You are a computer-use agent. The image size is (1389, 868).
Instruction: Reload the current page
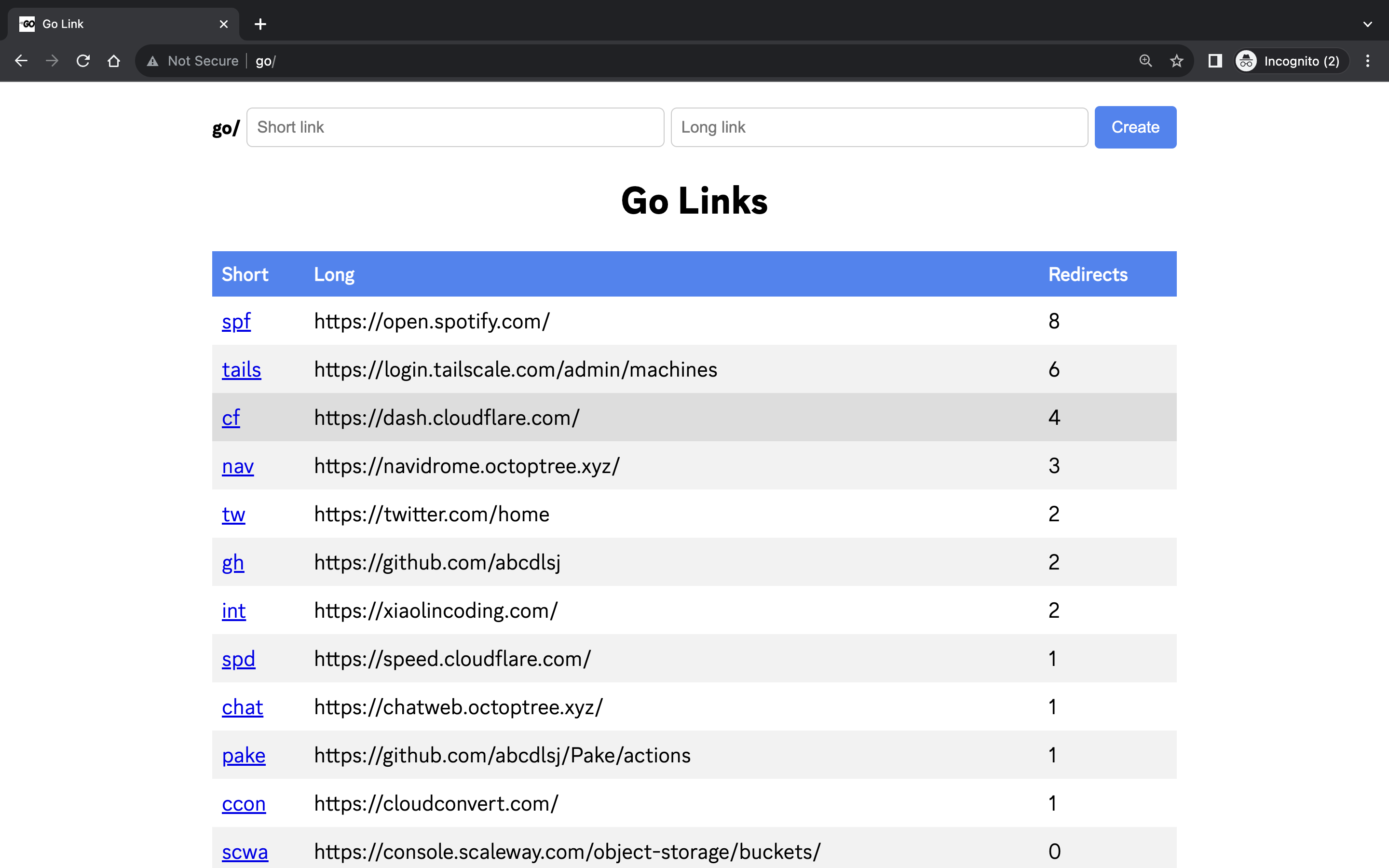point(83,60)
